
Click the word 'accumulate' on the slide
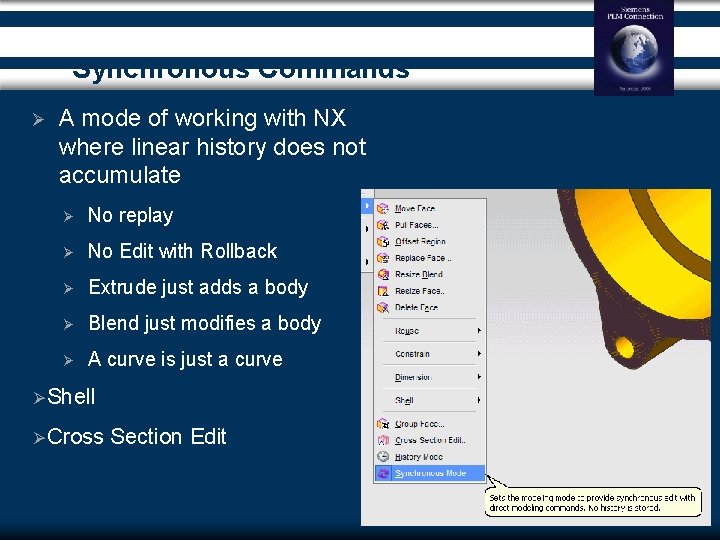[120, 175]
